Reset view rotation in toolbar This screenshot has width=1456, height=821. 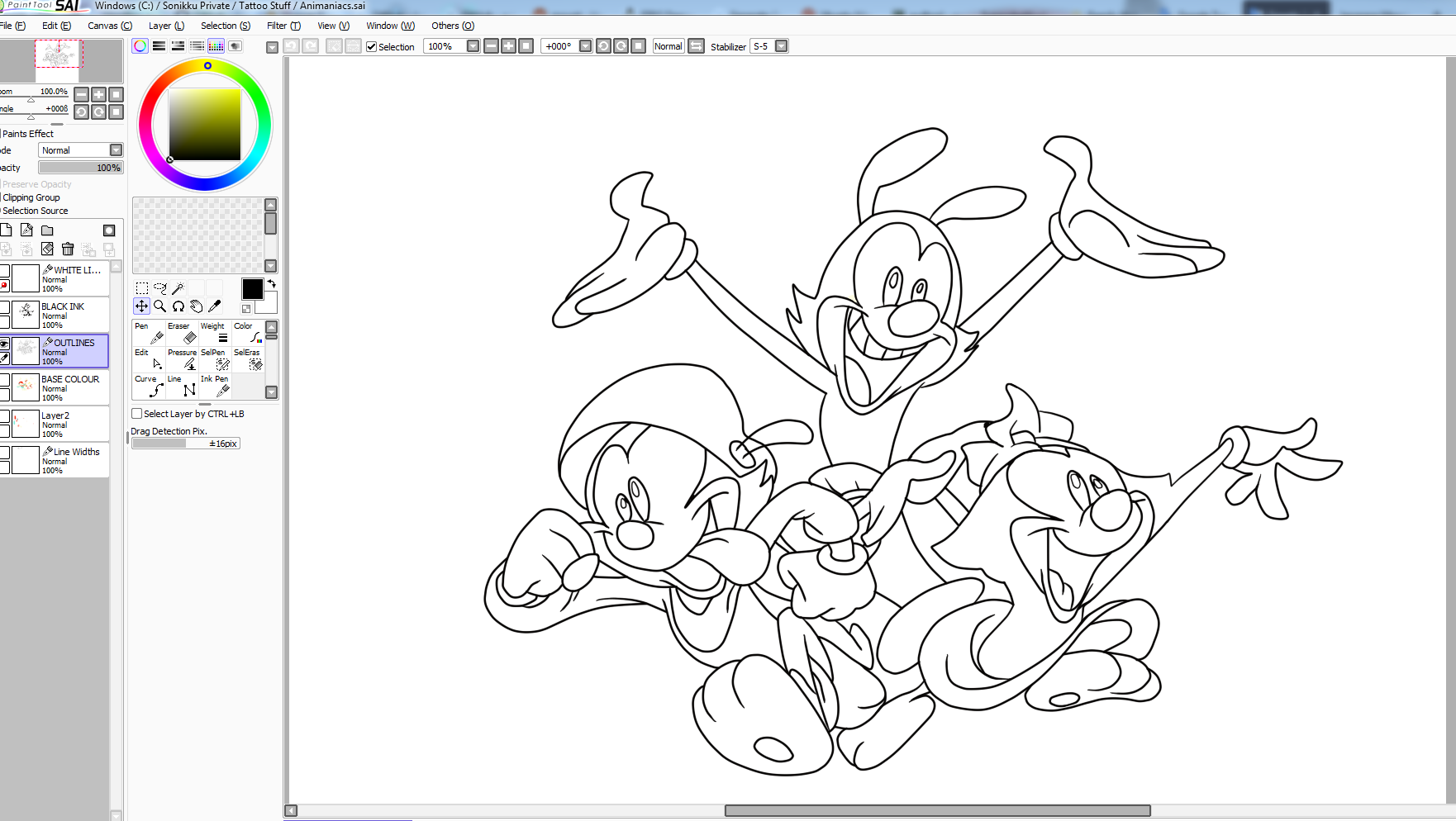pyautogui.click(x=638, y=46)
